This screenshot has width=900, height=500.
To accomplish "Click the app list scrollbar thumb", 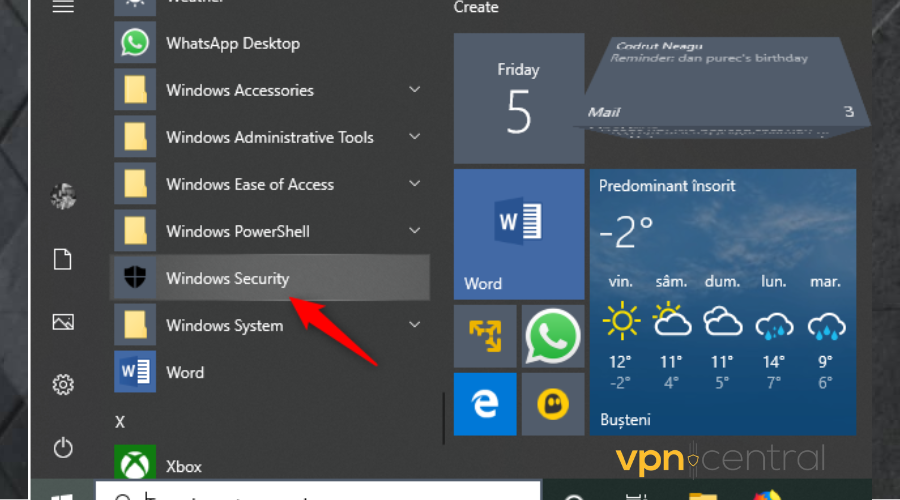I will tap(444, 418).
